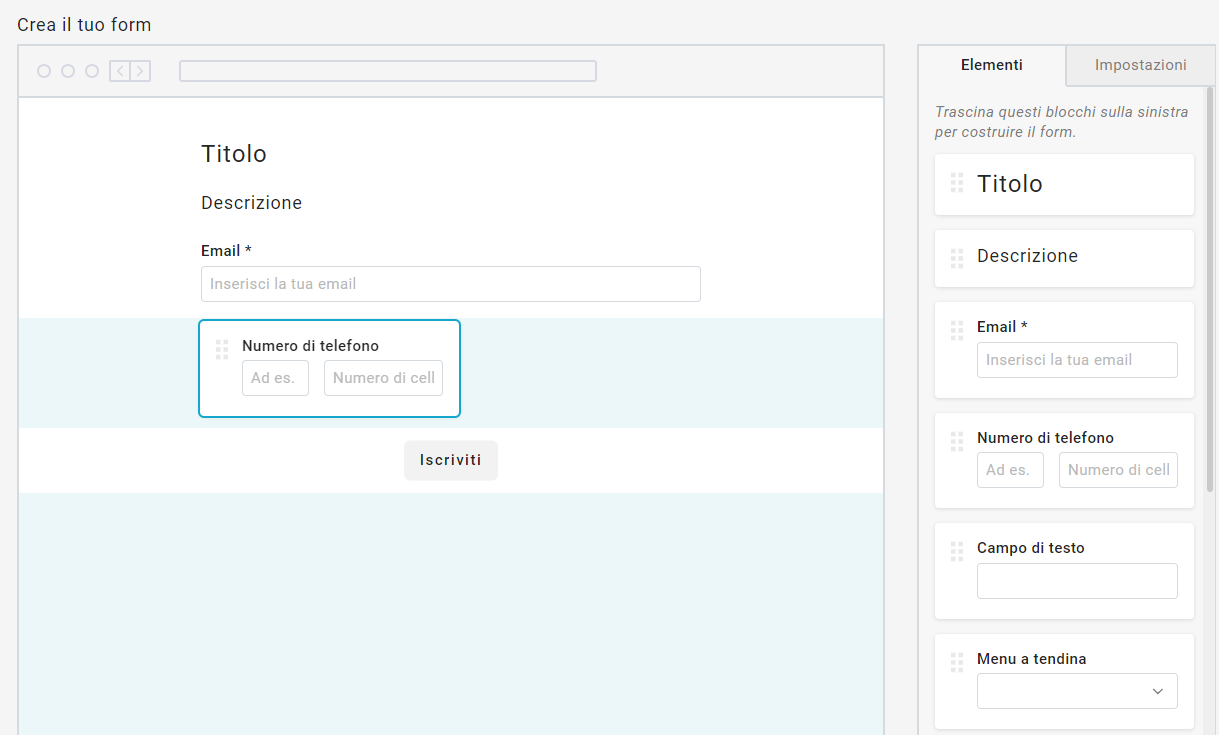Viewport: 1219px width, 735px height.
Task: Click drag handle of phone field in form canvas
Action: click(x=222, y=349)
